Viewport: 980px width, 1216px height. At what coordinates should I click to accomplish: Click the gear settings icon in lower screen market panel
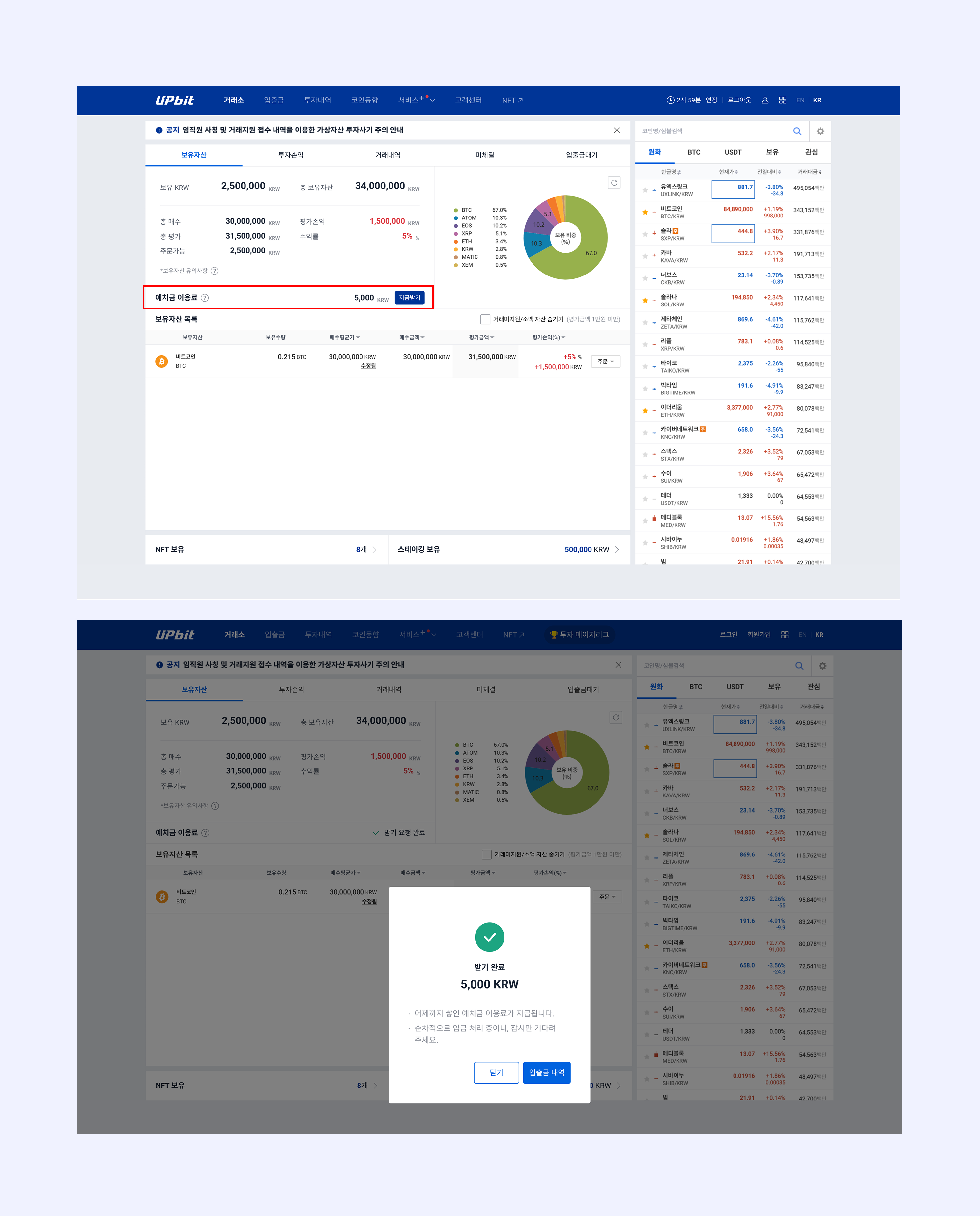pos(822,666)
